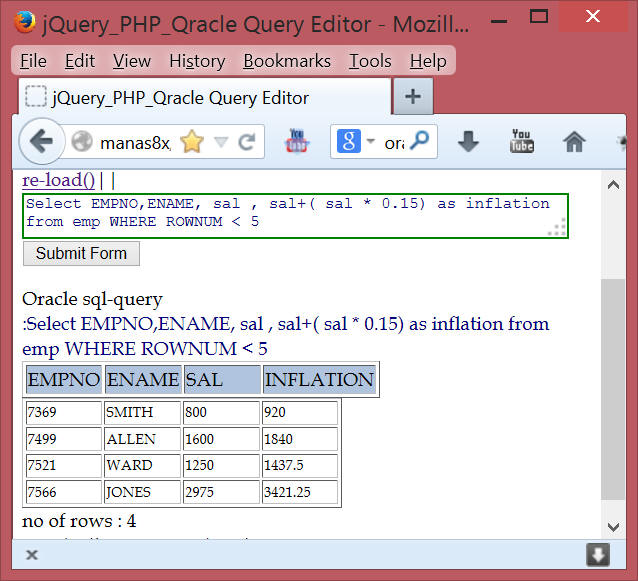Click the download arrow icon in bottom bar

(x=598, y=555)
